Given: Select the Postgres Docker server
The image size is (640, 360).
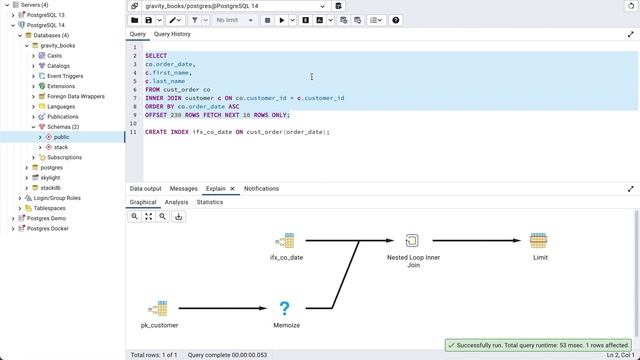Looking at the screenshot, I should (x=48, y=229).
